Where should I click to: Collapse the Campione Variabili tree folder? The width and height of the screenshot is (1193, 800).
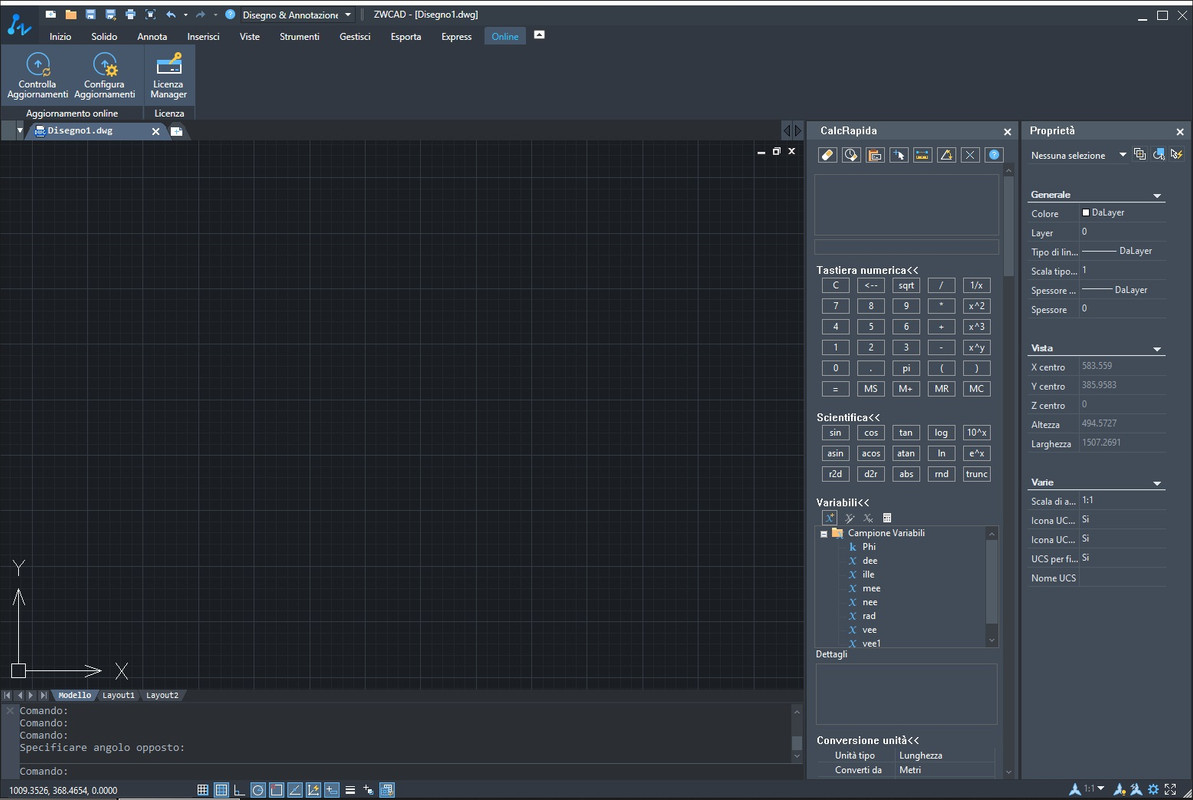823,534
